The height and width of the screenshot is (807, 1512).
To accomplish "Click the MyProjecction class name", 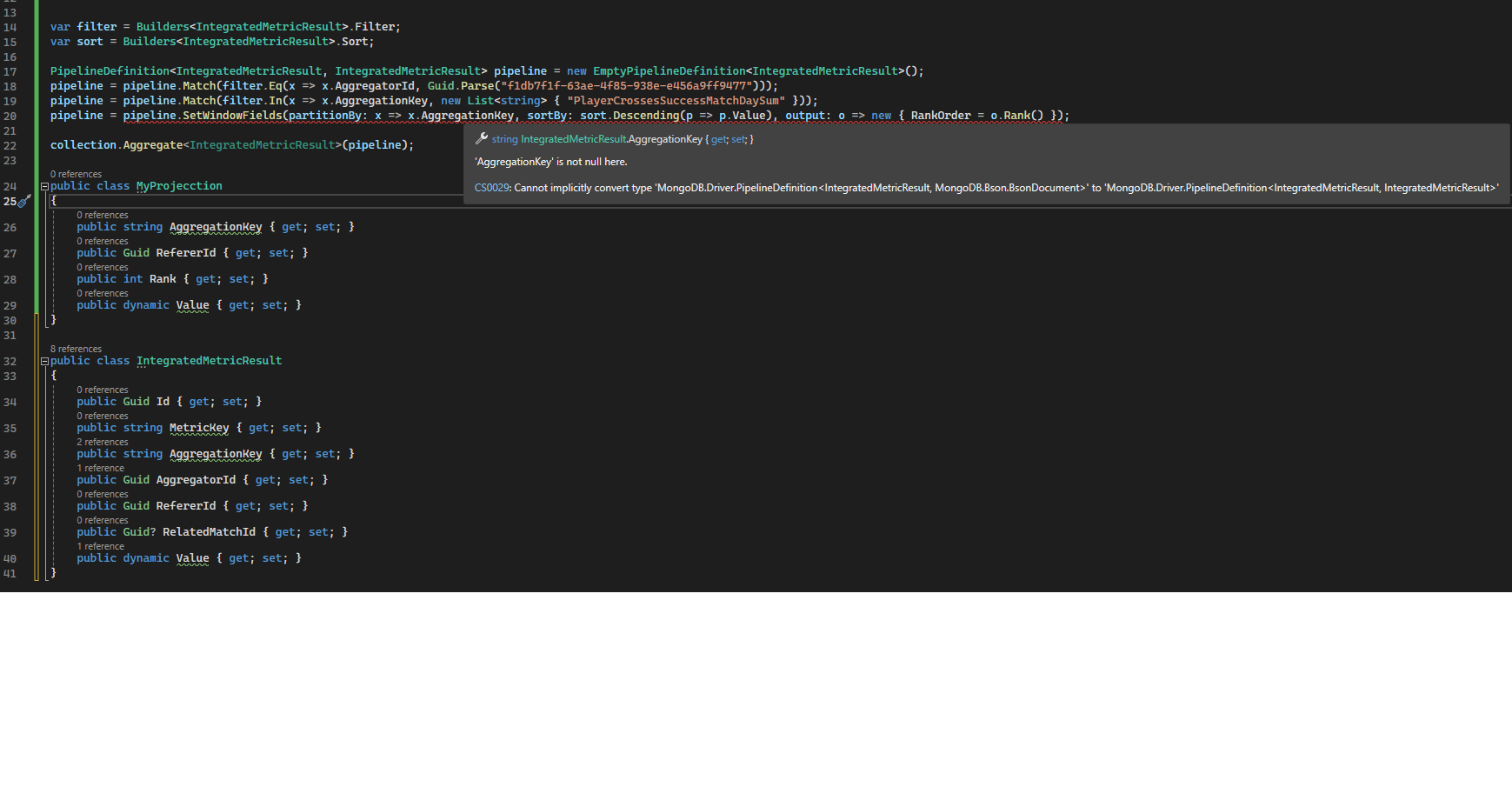I will (179, 186).
